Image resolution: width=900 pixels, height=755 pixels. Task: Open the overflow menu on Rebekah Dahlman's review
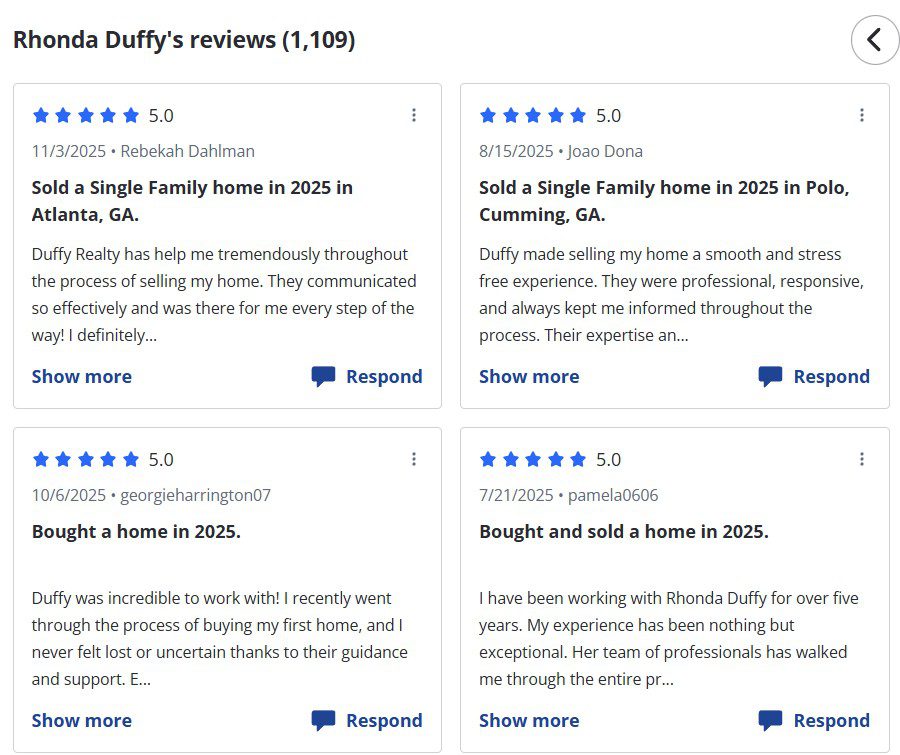pyautogui.click(x=415, y=115)
